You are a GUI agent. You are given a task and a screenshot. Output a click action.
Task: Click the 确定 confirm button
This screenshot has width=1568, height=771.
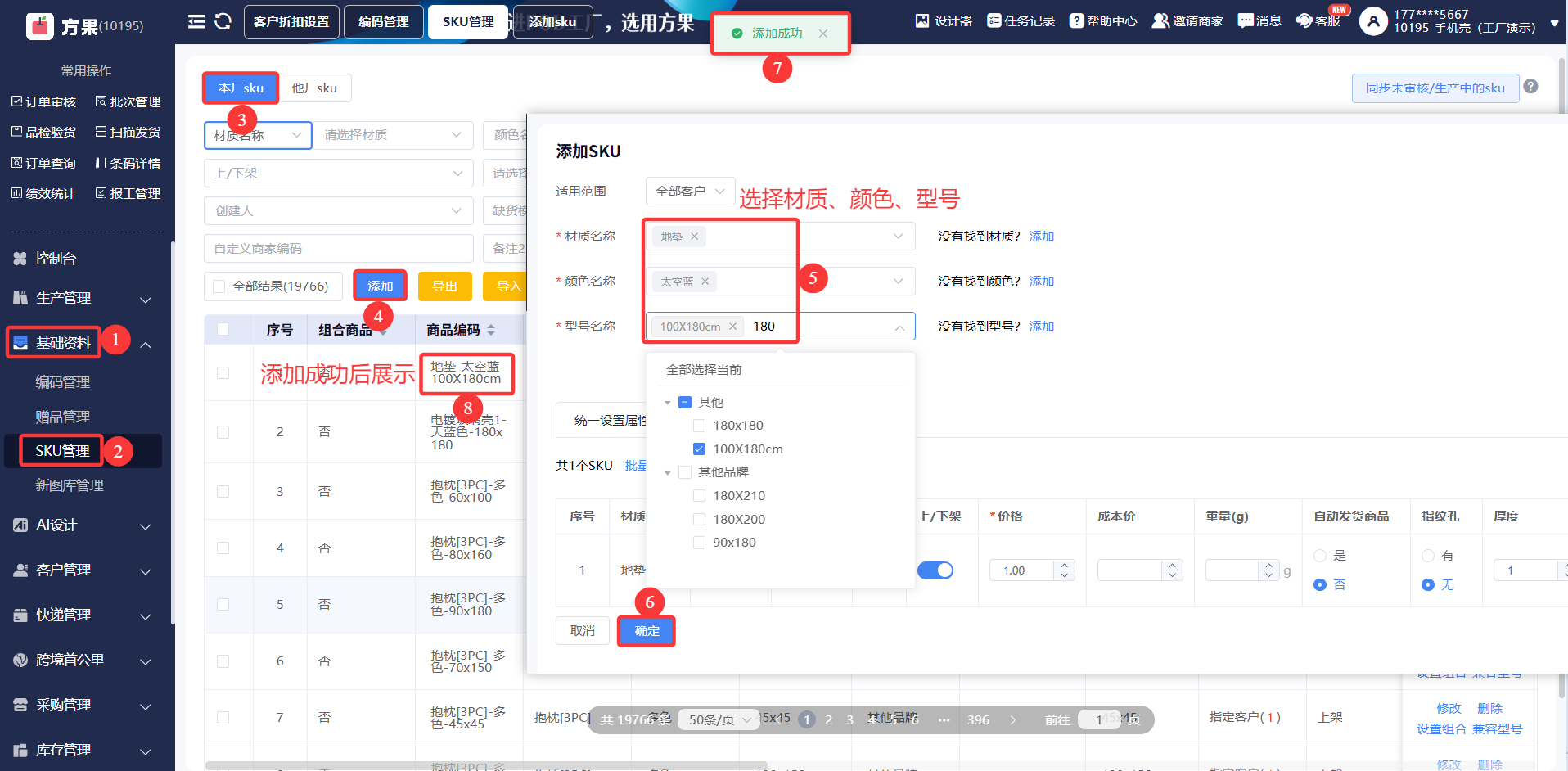647,631
